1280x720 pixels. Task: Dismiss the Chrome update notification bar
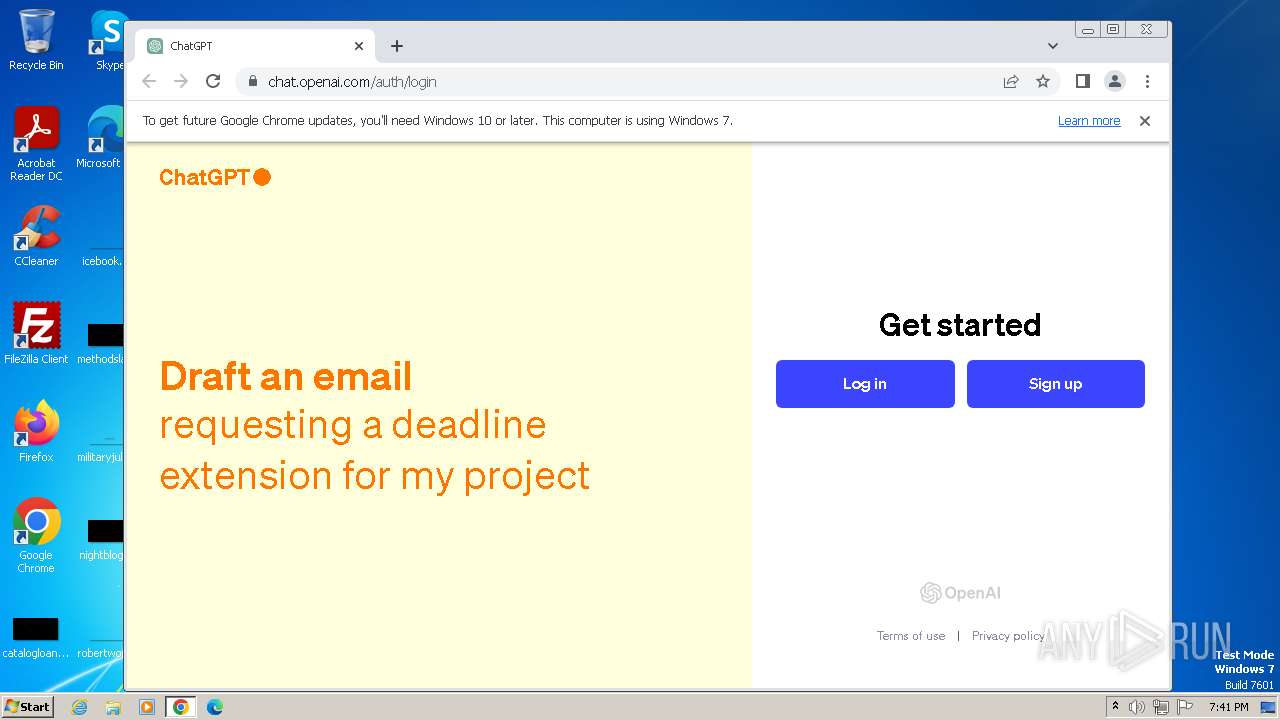click(1145, 121)
